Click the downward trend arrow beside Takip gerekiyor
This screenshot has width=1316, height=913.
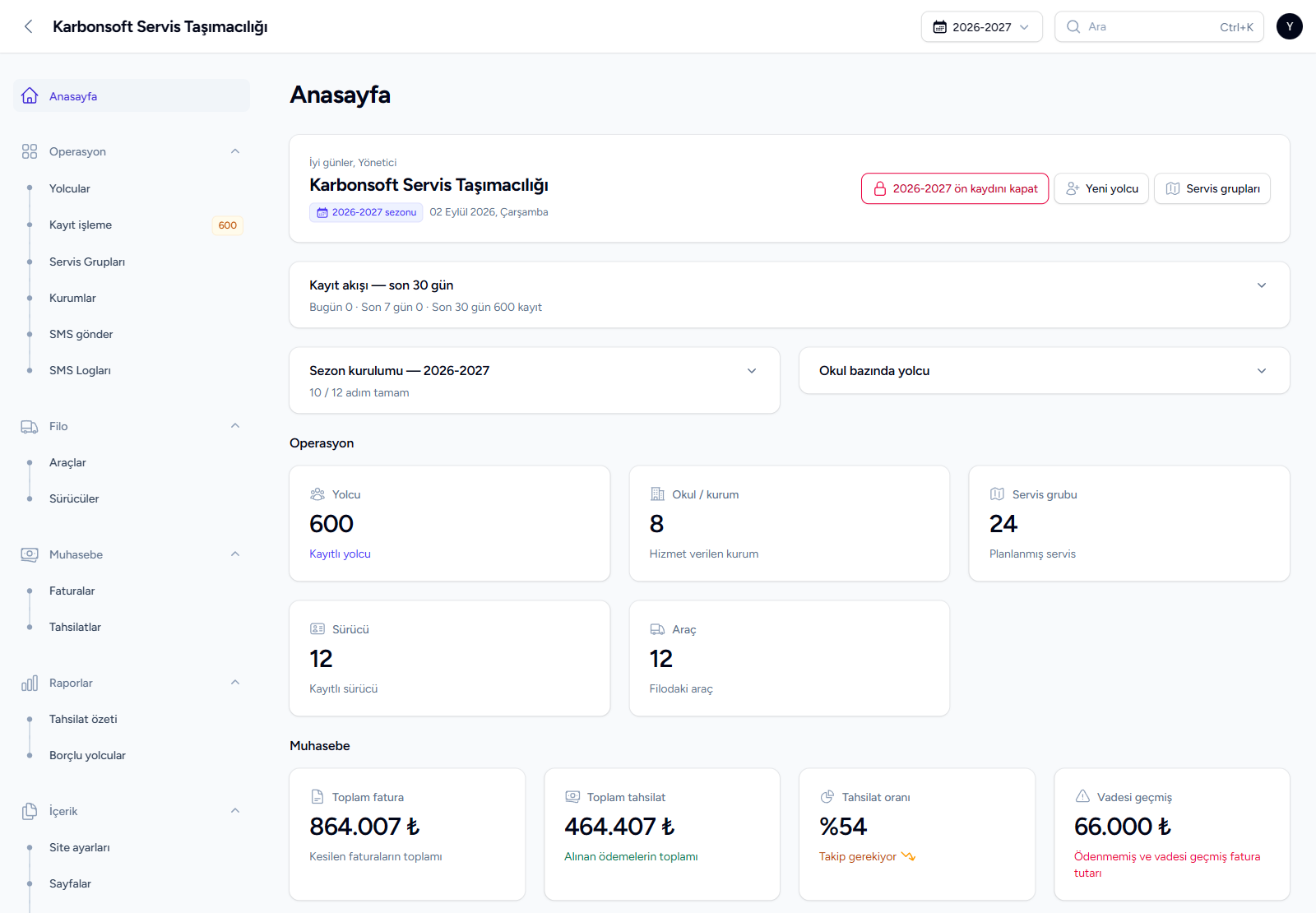pos(908,856)
